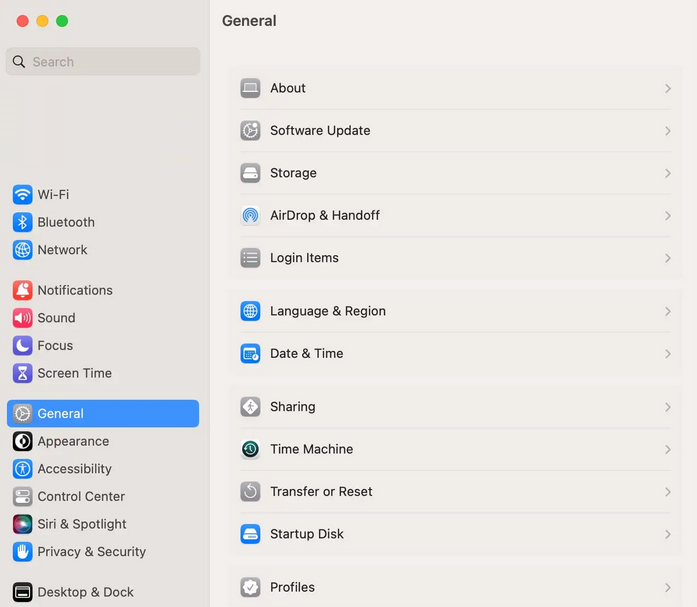Click the Screen Time hourglass icon
The width and height of the screenshot is (697, 607).
point(22,373)
